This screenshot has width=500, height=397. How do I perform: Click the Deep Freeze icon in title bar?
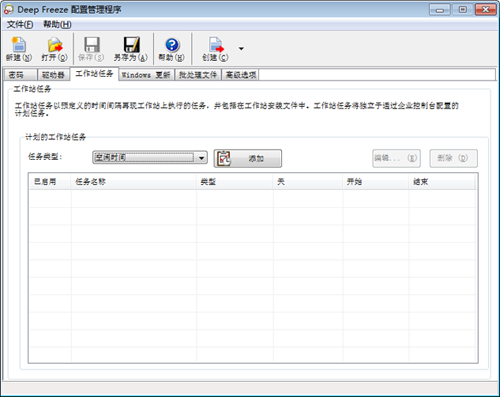(9, 10)
